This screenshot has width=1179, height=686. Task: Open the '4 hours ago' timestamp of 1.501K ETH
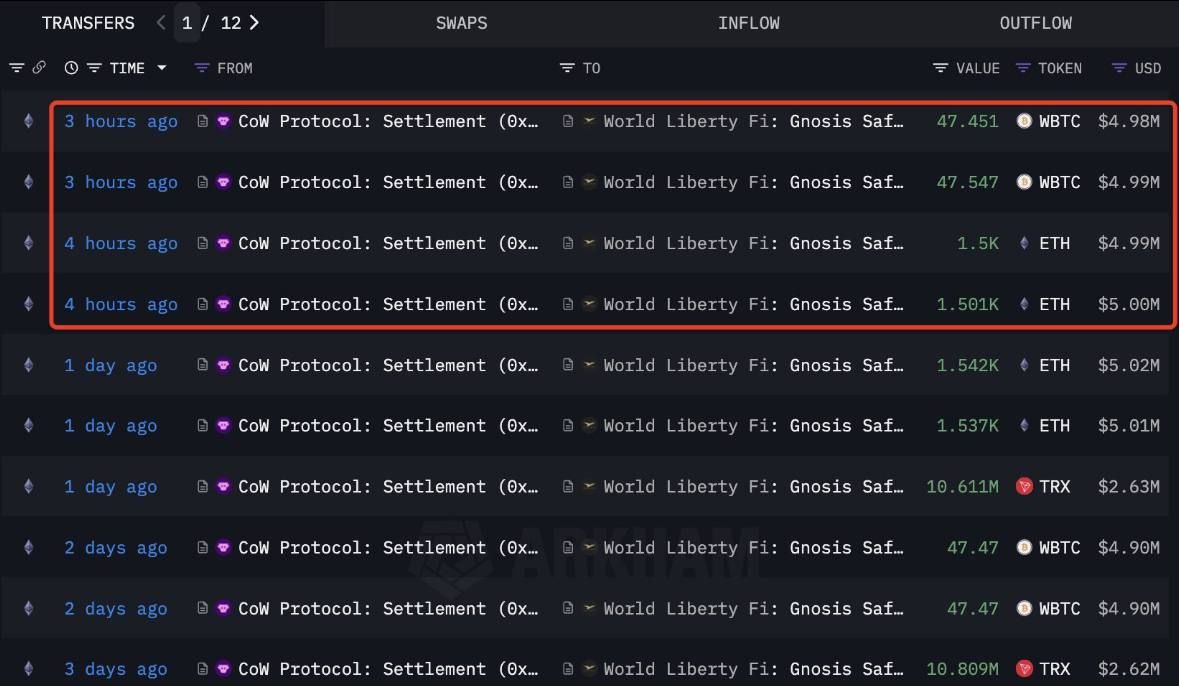pos(121,304)
